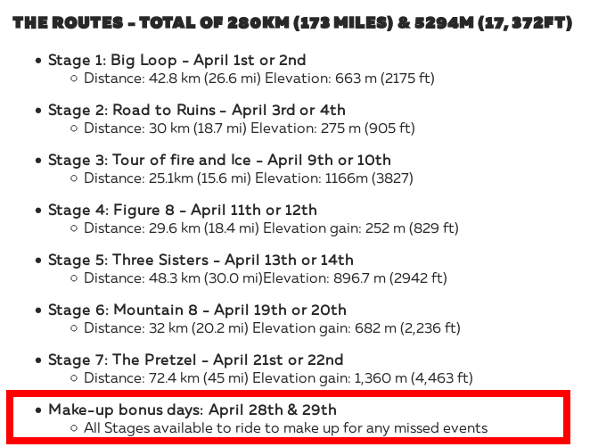
Task: Select Make-up bonus days April 28th & 29th
Action: click(x=192, y=410)
